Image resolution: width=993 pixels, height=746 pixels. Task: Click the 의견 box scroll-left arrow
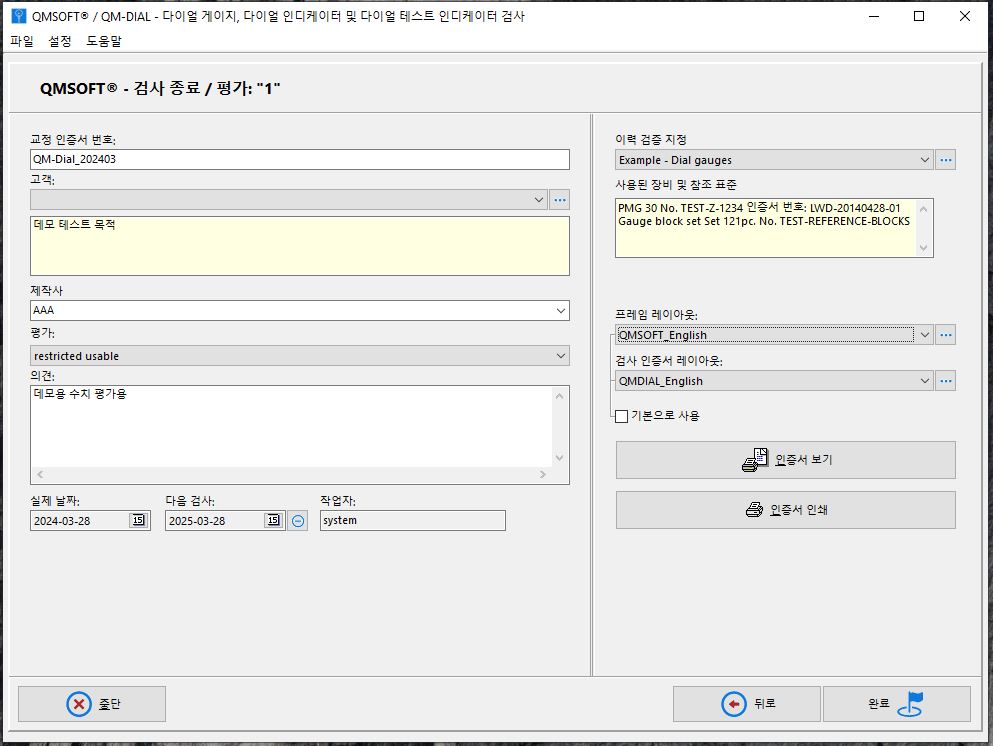pos(40,474)
